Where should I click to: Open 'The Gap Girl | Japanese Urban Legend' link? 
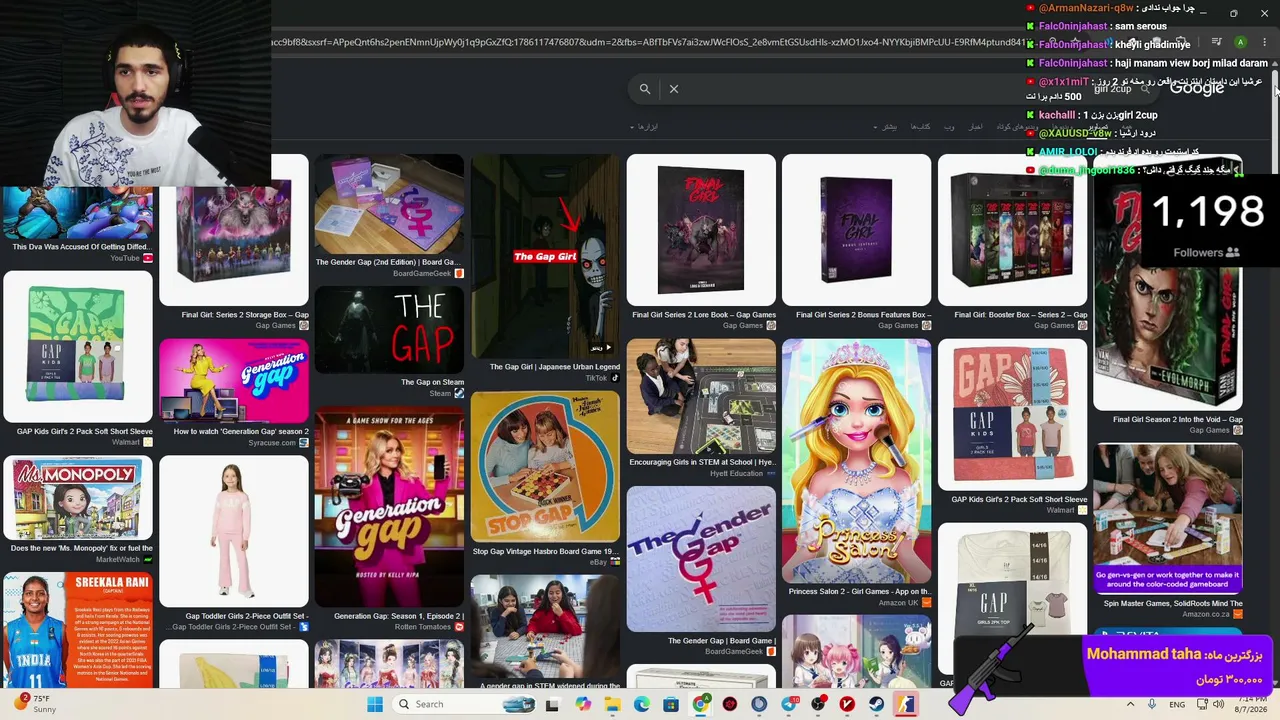coord(555,367)
